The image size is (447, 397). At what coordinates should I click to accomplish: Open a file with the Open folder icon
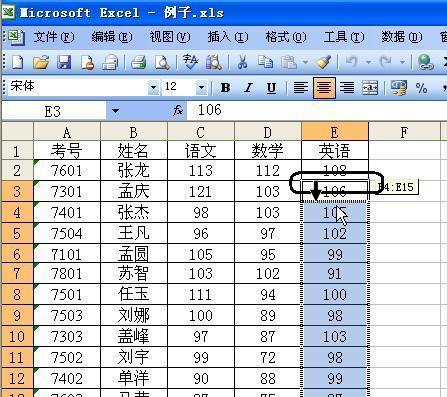[x=41, y=62]
